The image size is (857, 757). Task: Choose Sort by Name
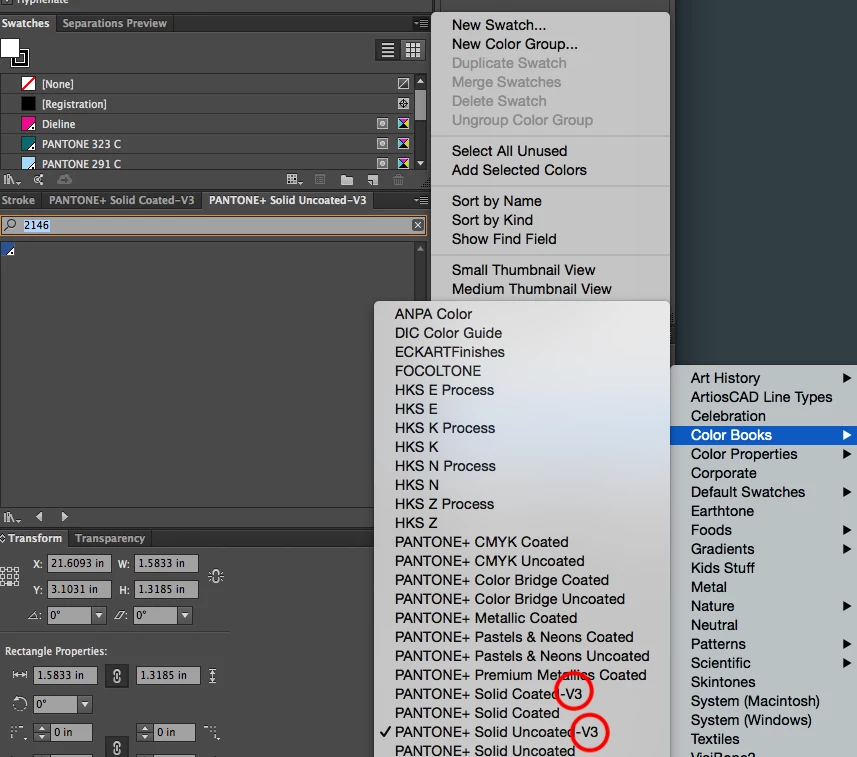click(x=550, y=201)
